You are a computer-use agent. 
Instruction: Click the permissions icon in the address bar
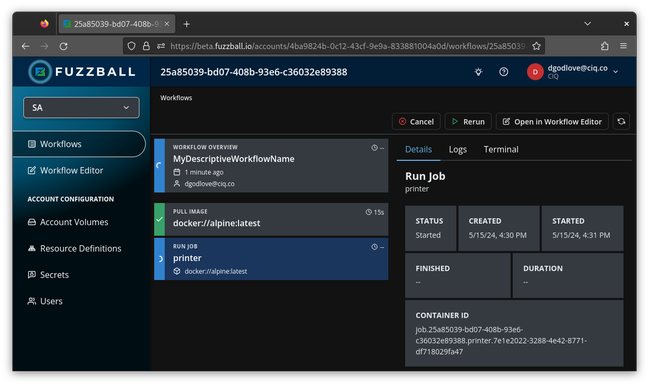tap(161, 46)
